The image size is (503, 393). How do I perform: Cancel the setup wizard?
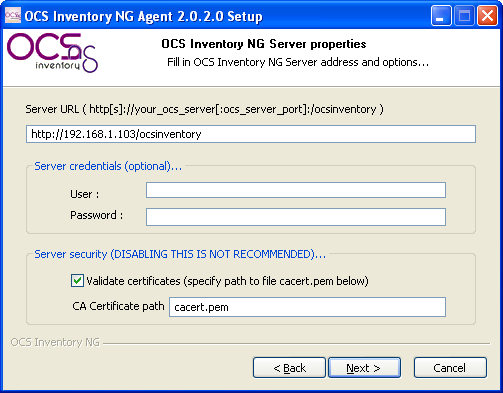pyautogui.click(x=450, y=368)
